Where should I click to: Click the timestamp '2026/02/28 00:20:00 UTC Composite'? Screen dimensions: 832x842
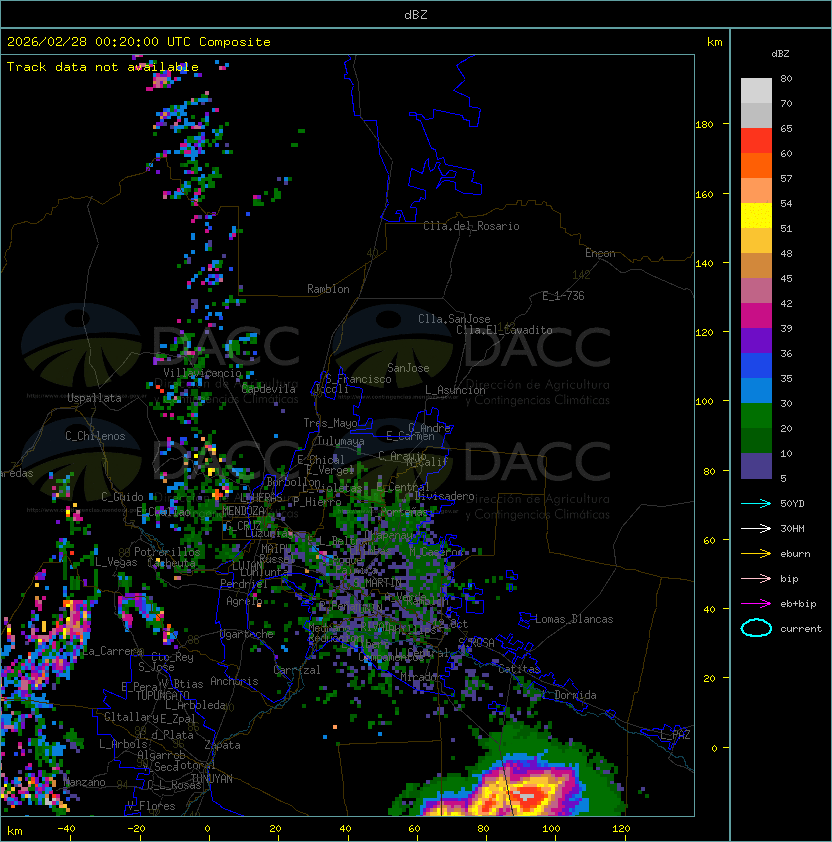139,42
